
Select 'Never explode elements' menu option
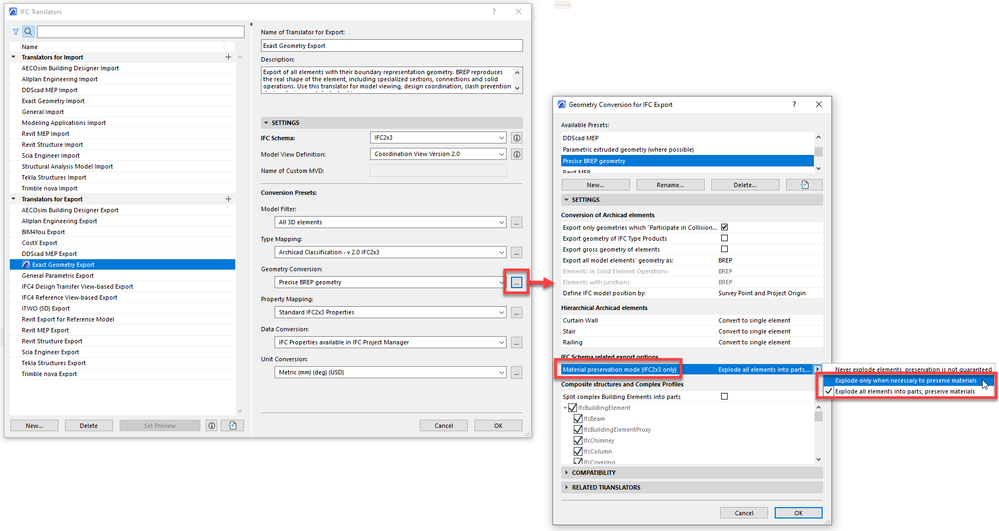(909, 369)
